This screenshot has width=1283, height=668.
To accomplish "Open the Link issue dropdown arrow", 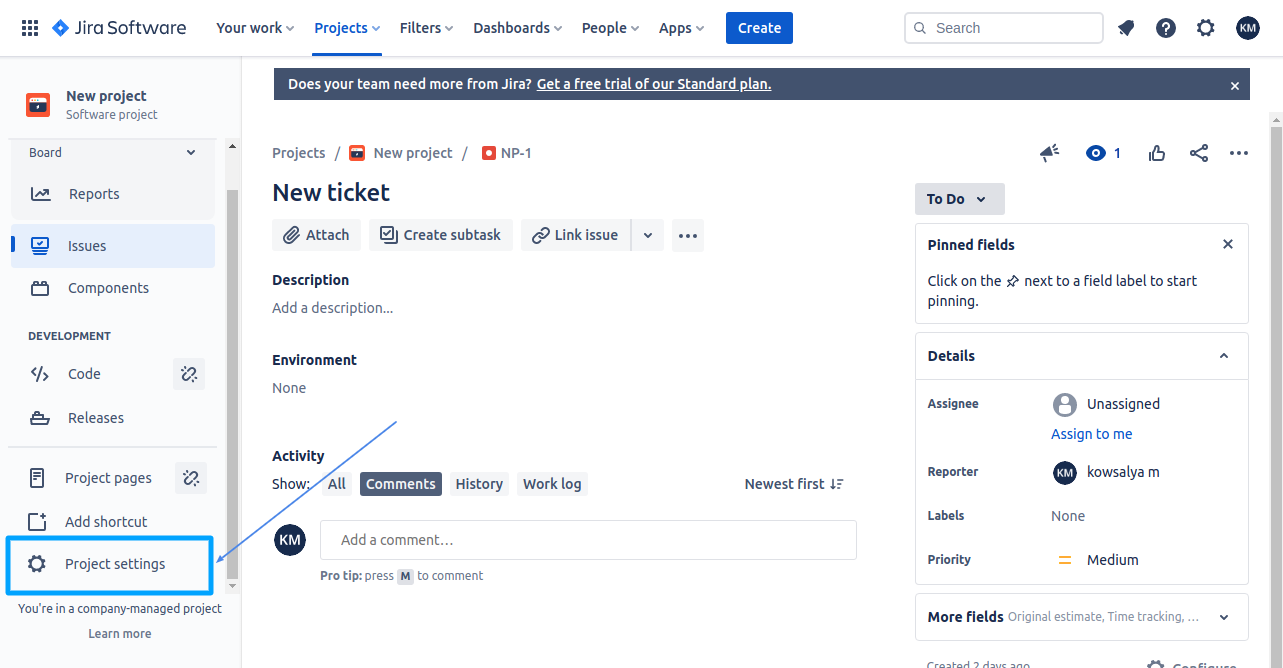I will (648, 235).
